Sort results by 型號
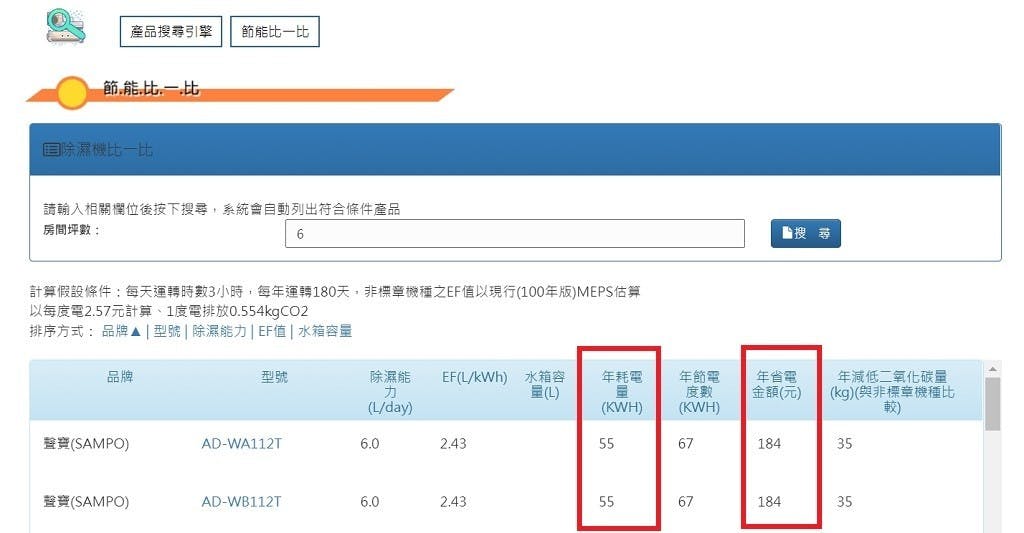Screen dimensions: 1024x533 167,331
